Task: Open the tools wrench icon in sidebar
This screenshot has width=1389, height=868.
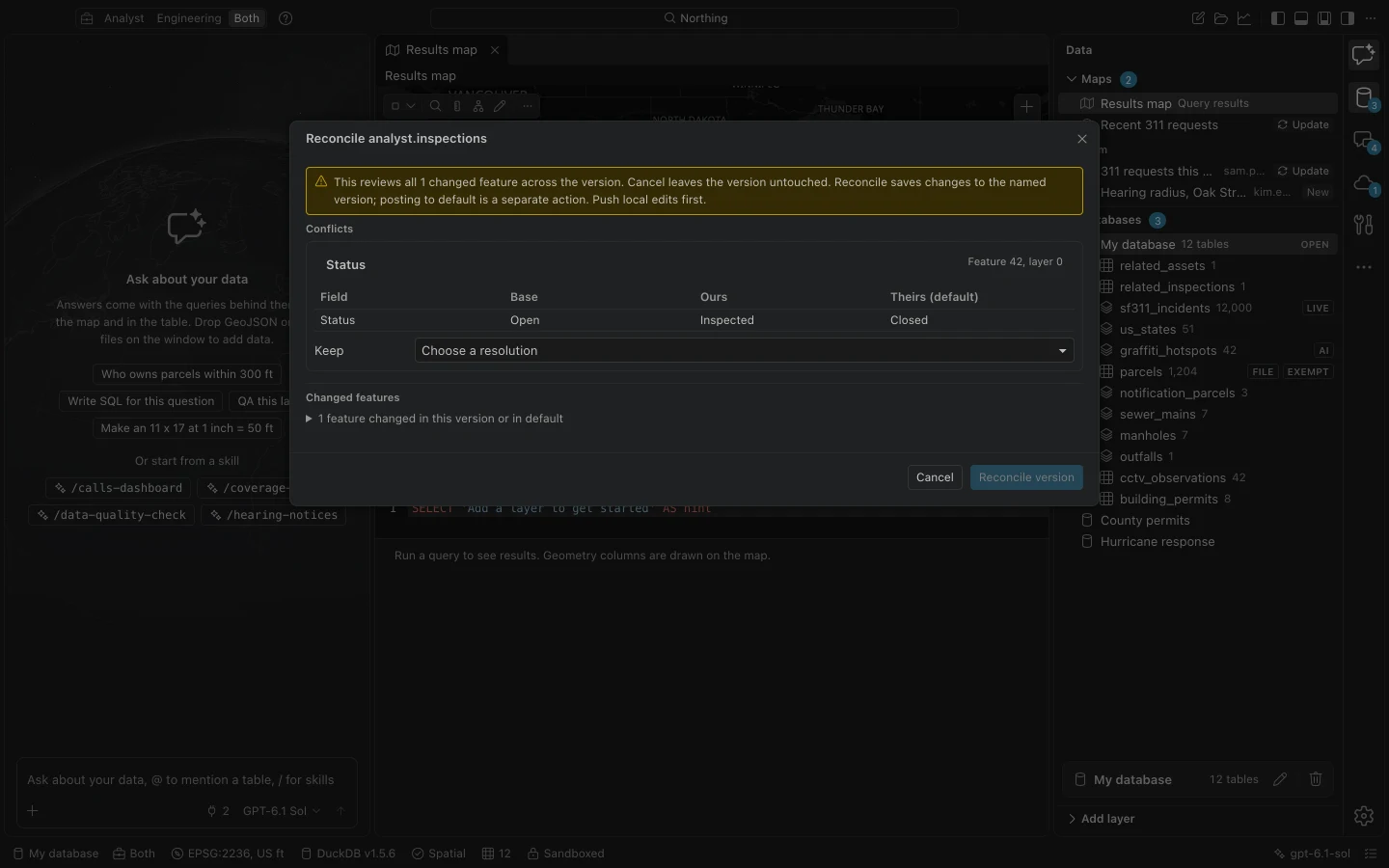Action: 1364,225
